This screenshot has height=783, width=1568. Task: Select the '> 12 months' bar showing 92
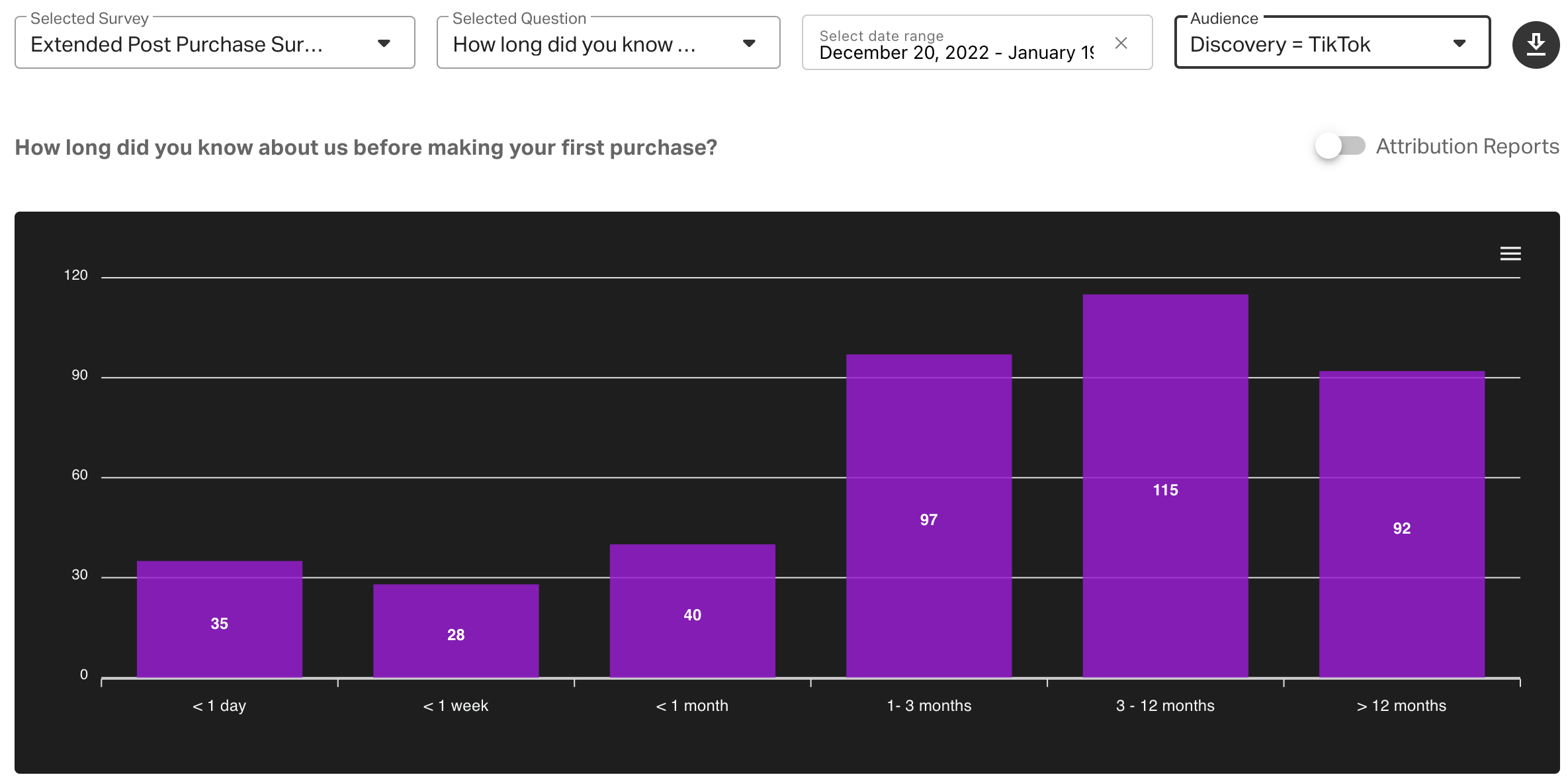pyautogui.click(x=1402, y=524)
